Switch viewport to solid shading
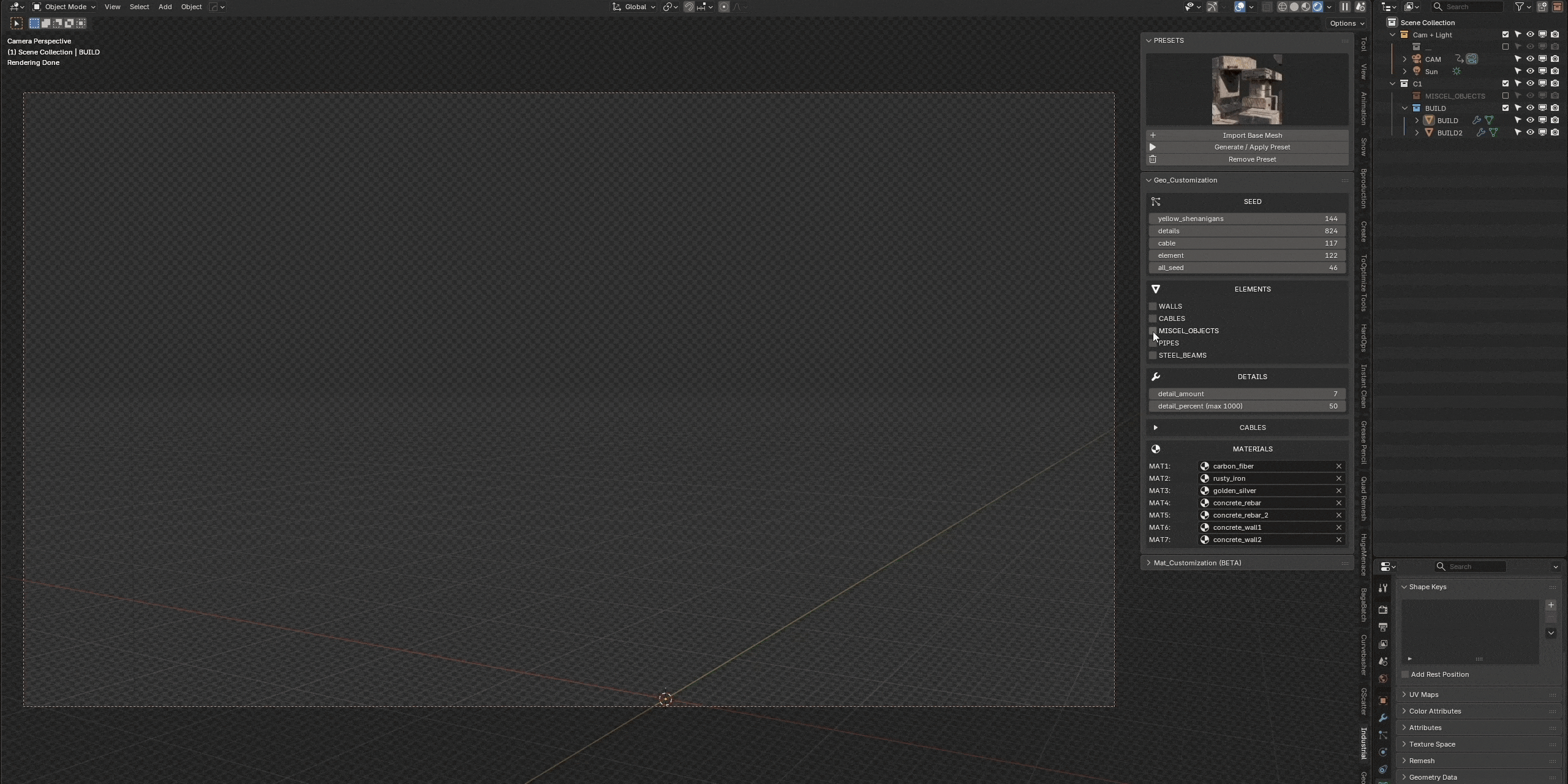Screen dimensions: 1568x784 pyautogui.click(x=1294, y=7)
